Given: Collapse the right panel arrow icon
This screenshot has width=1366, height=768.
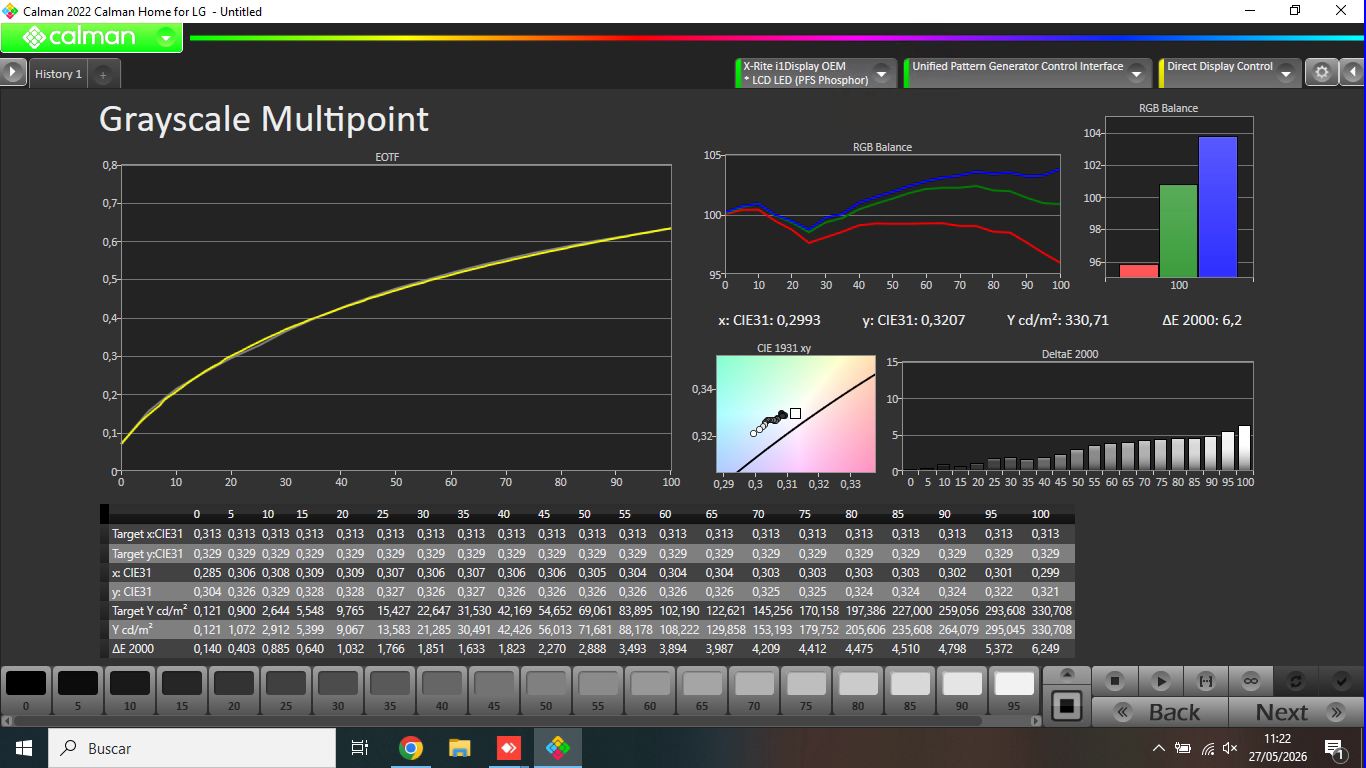Looking at the screenshot, I should click(x=1353, y=73).
